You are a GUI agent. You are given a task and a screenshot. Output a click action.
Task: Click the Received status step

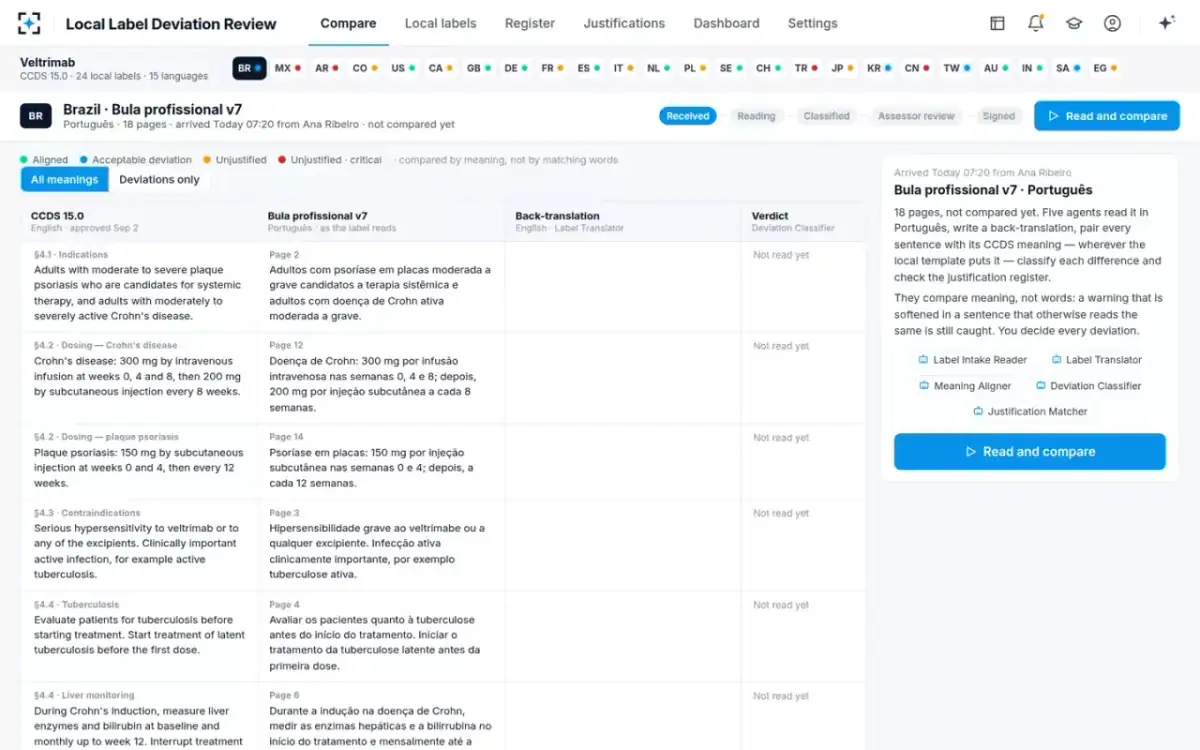[687, 116]
